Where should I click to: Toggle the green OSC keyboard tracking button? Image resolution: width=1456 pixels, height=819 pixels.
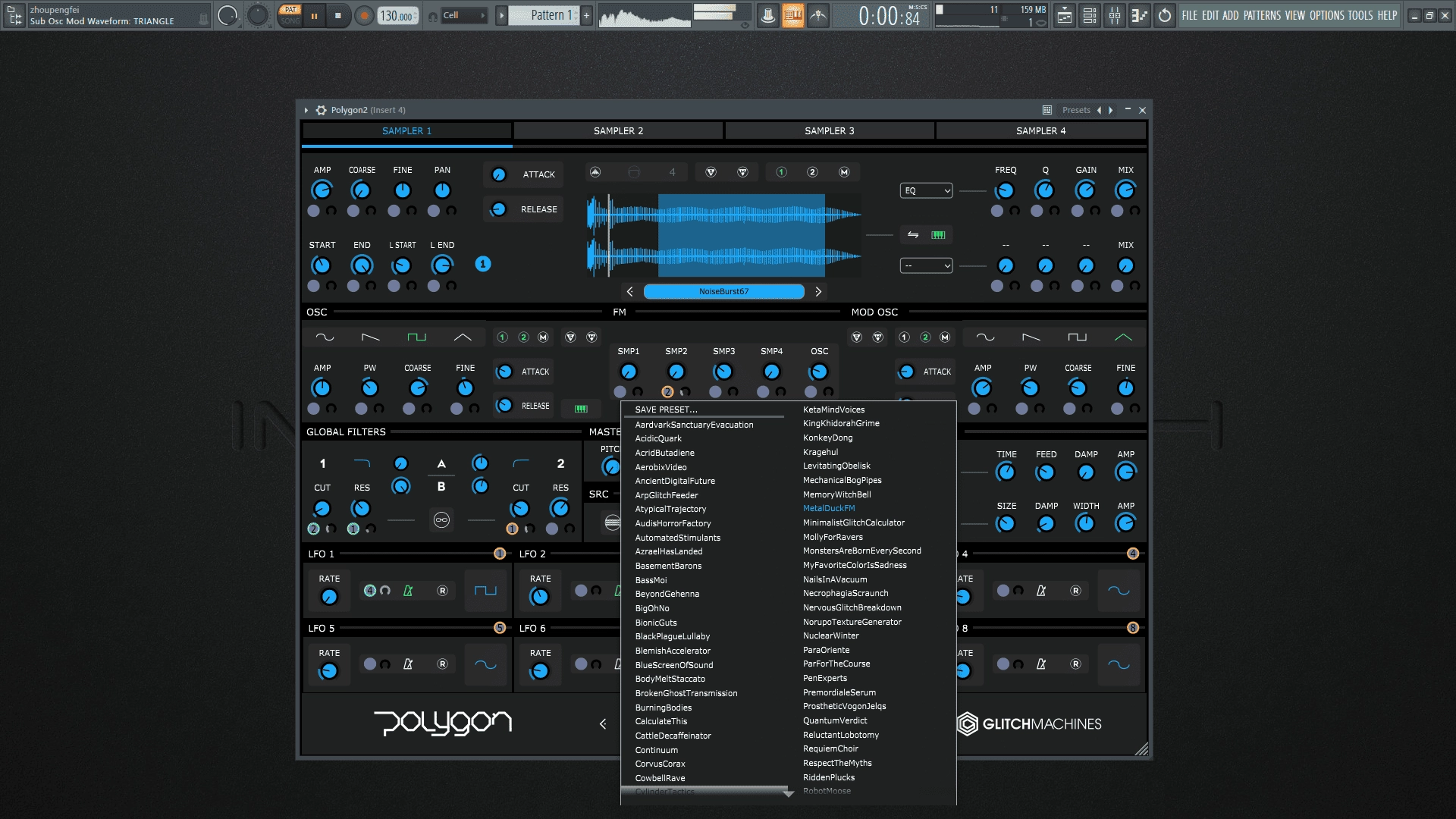pos(581,409)
